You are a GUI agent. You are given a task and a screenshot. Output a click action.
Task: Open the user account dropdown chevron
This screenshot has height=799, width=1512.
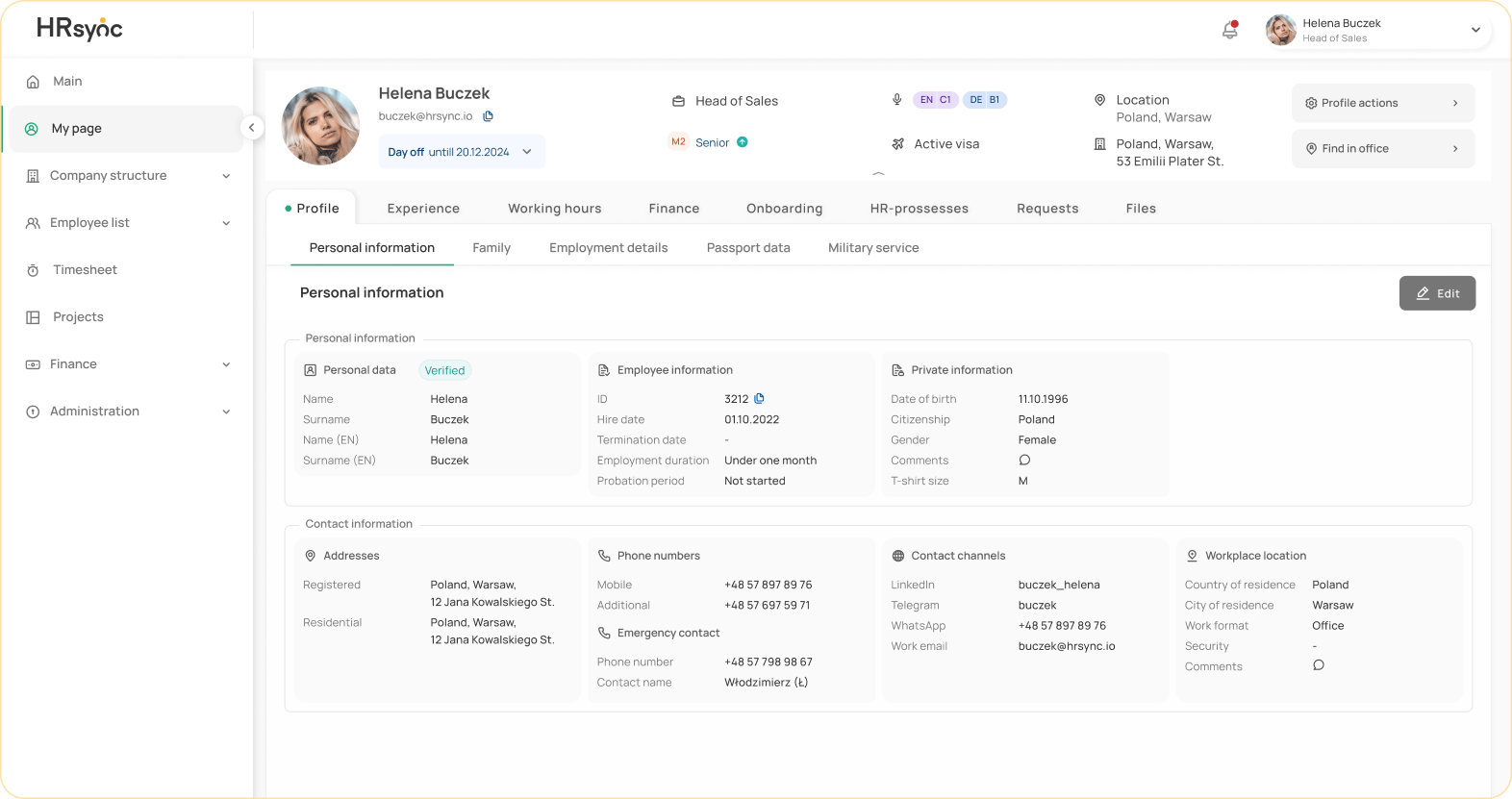point(1475,30)
